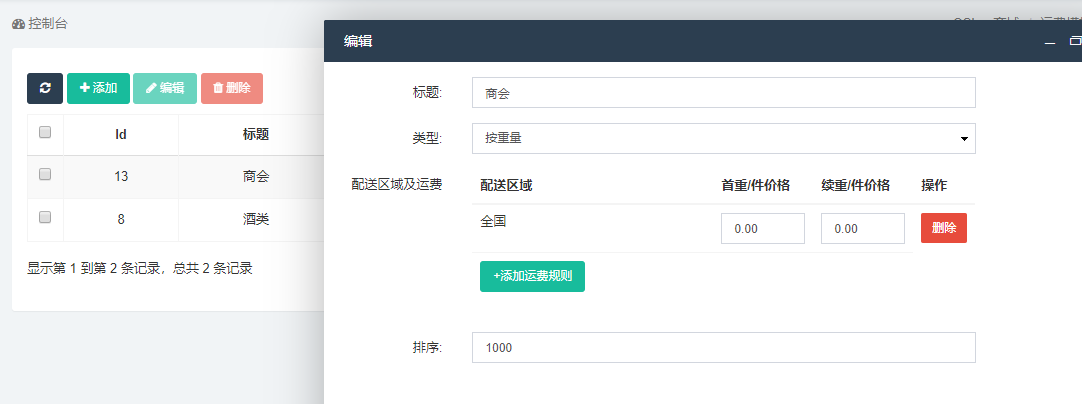
Task: Check the checkbox for row Id 13
Action: [44, 174]
